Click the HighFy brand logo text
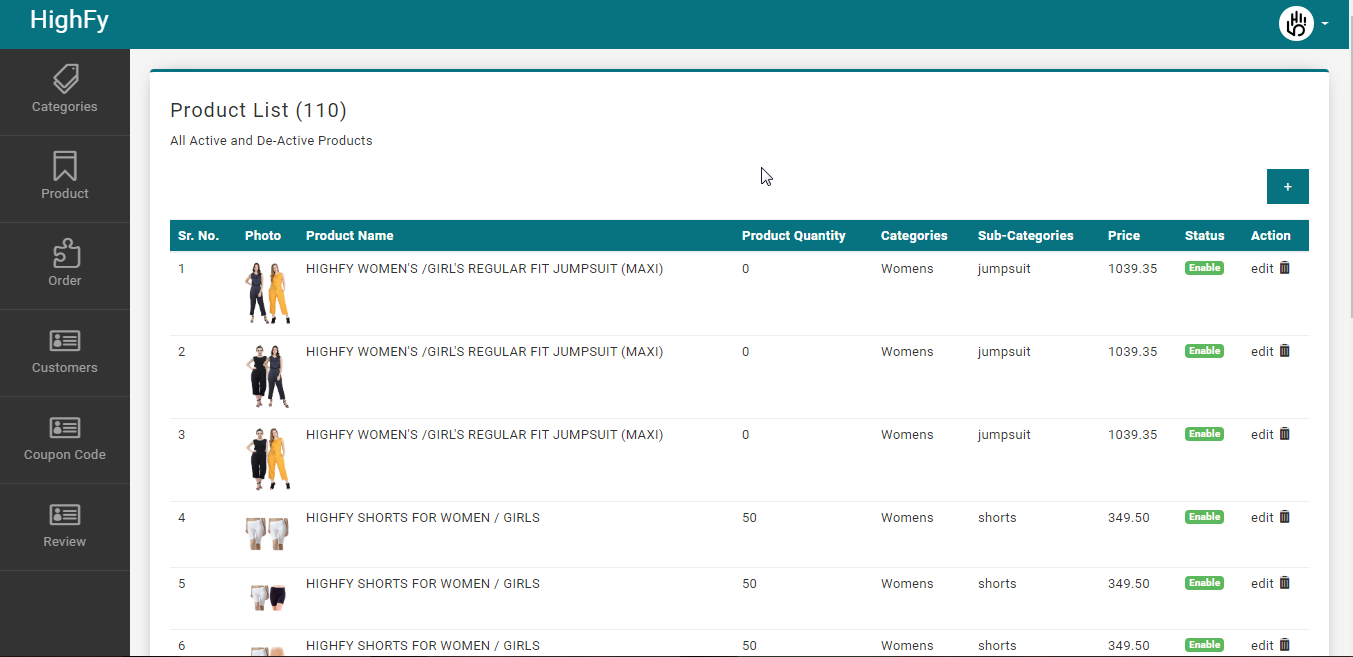1353x657 pixels. coord(69,20)
